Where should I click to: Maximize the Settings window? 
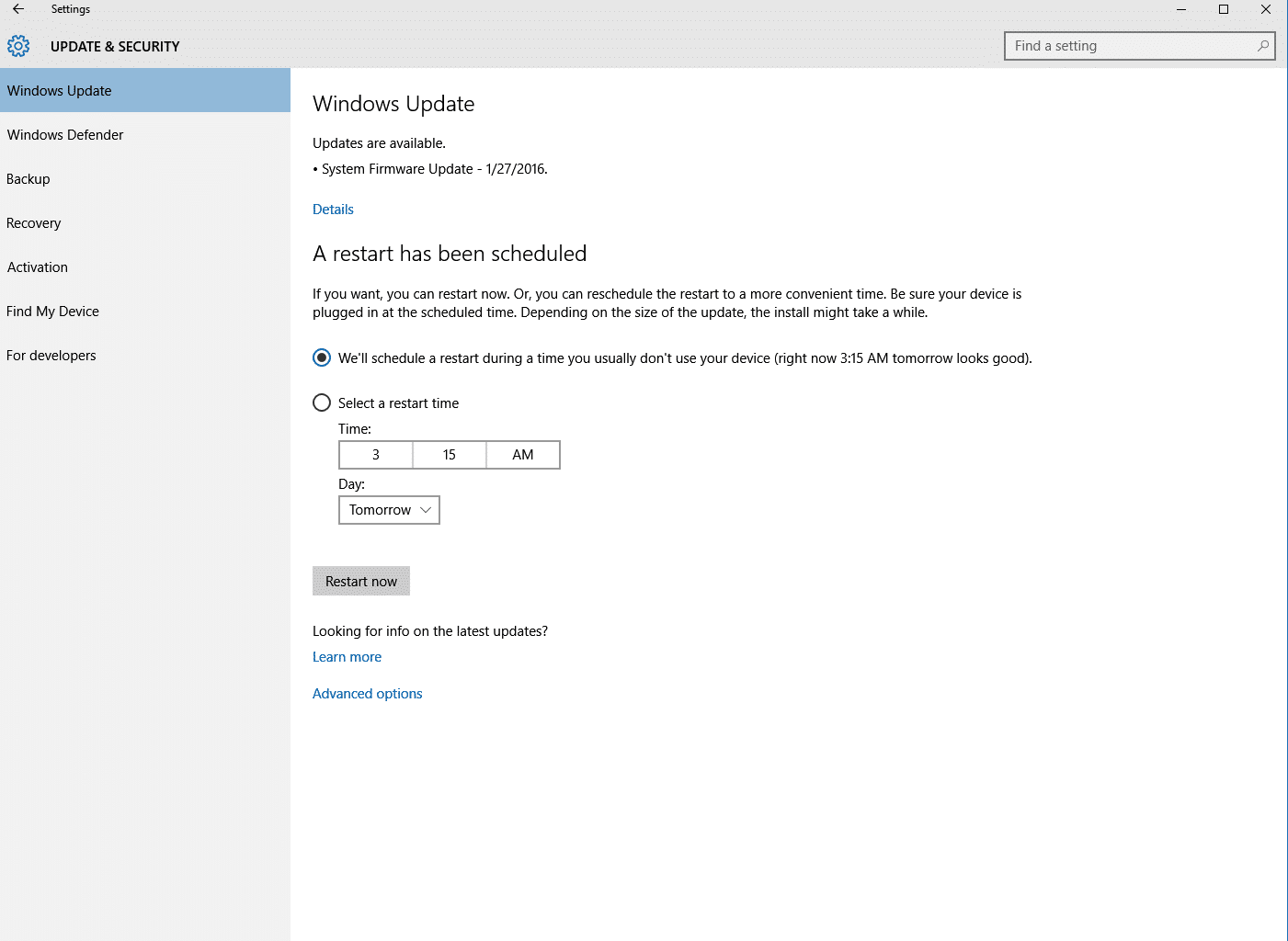[x=1224, y=9]
